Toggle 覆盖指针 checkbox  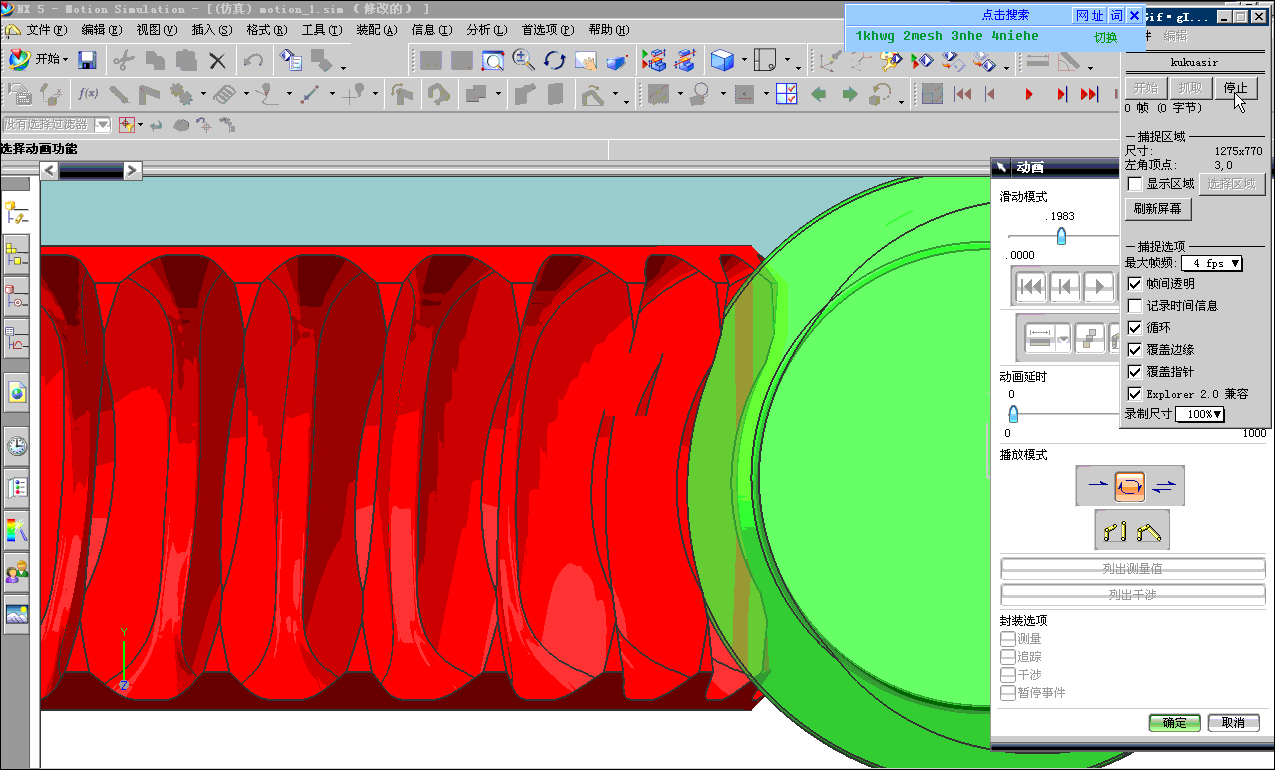click(x=1134, y=372)
